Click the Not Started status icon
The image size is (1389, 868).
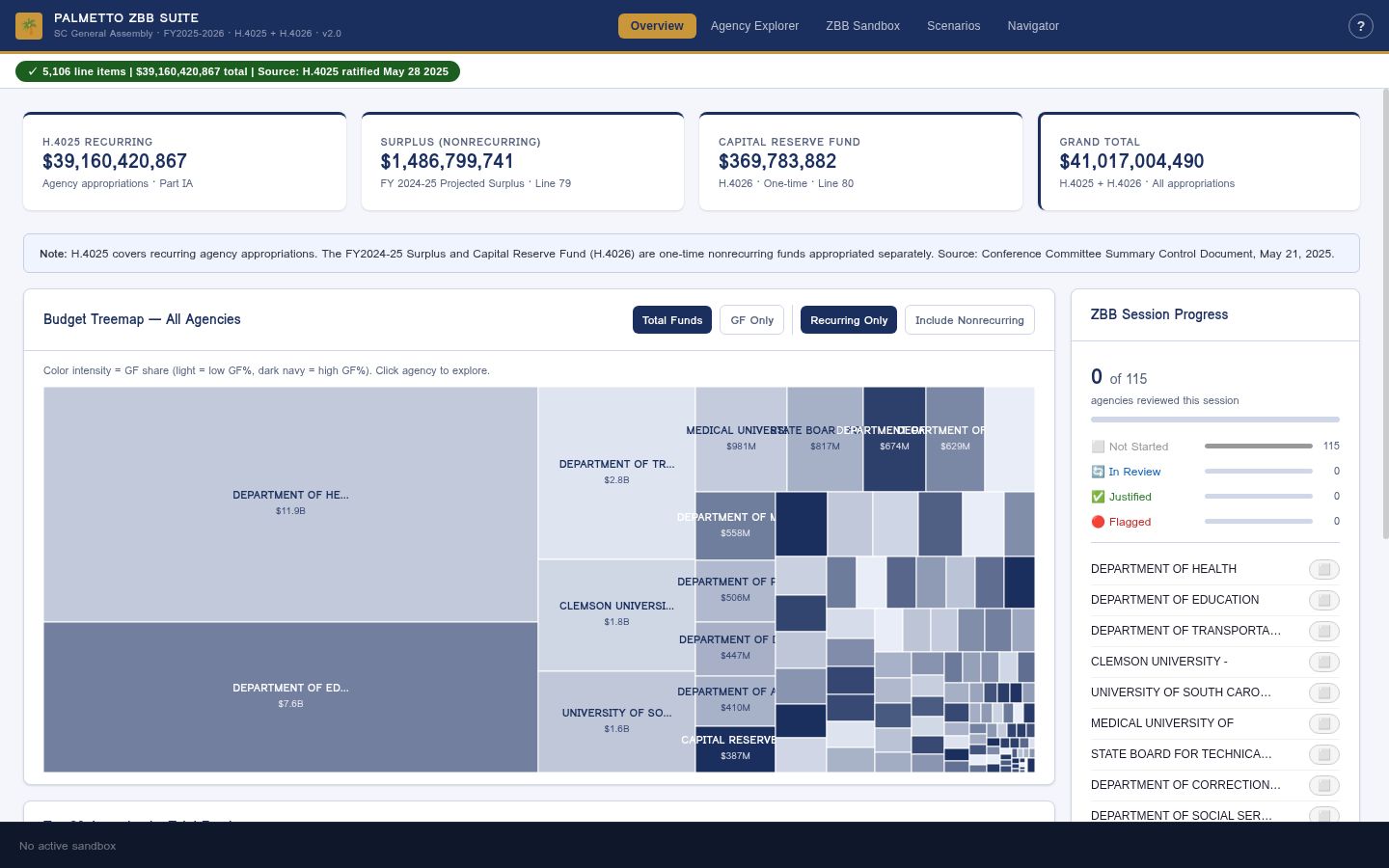tap(1098, 447)
